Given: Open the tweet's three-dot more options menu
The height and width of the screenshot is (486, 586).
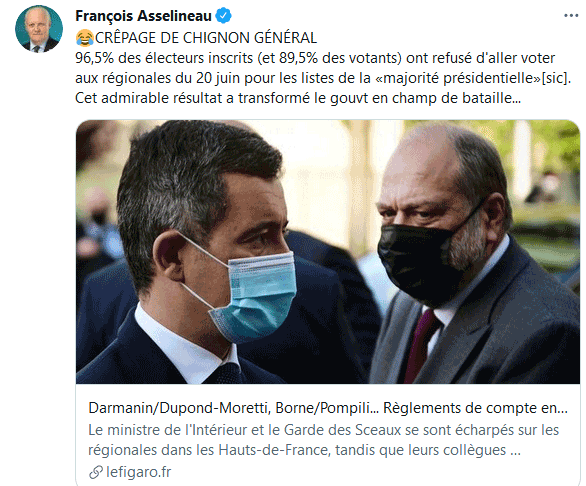Looking at the screenshot, I should click(571, 16).
